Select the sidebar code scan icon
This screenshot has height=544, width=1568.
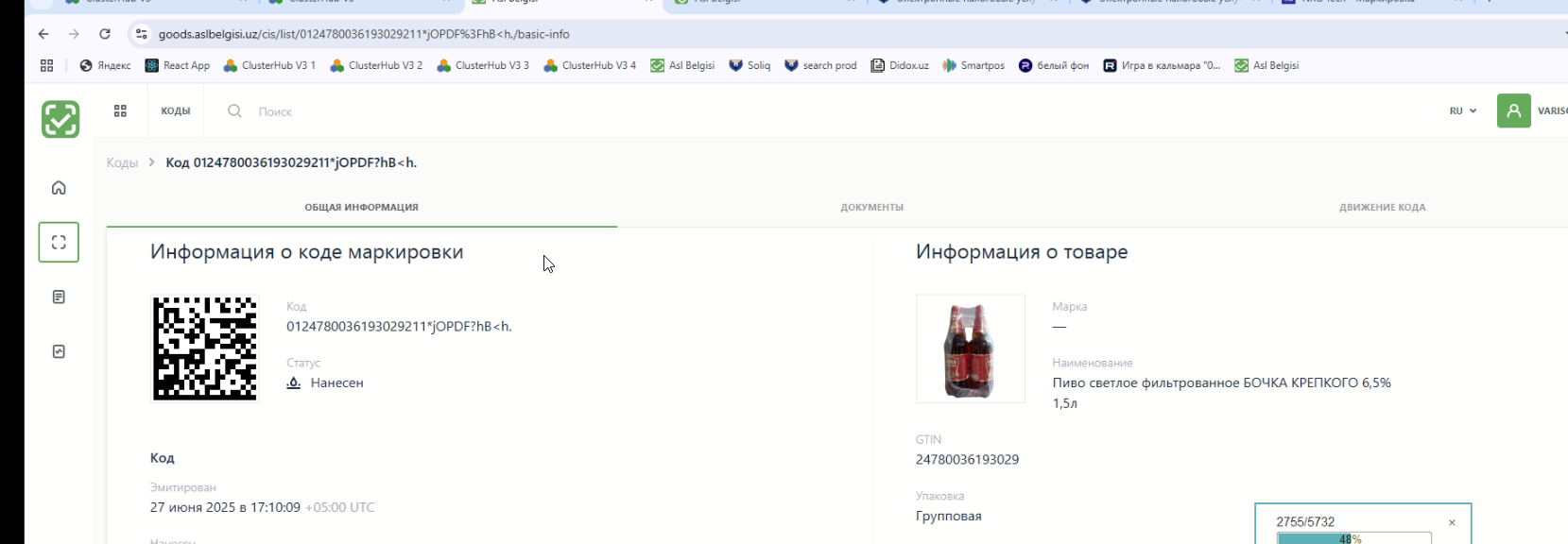pos(59,242)
